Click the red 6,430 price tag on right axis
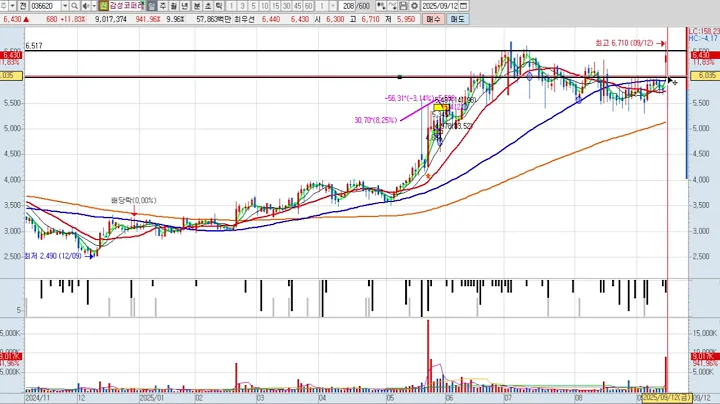 click(x=705, y=55)
